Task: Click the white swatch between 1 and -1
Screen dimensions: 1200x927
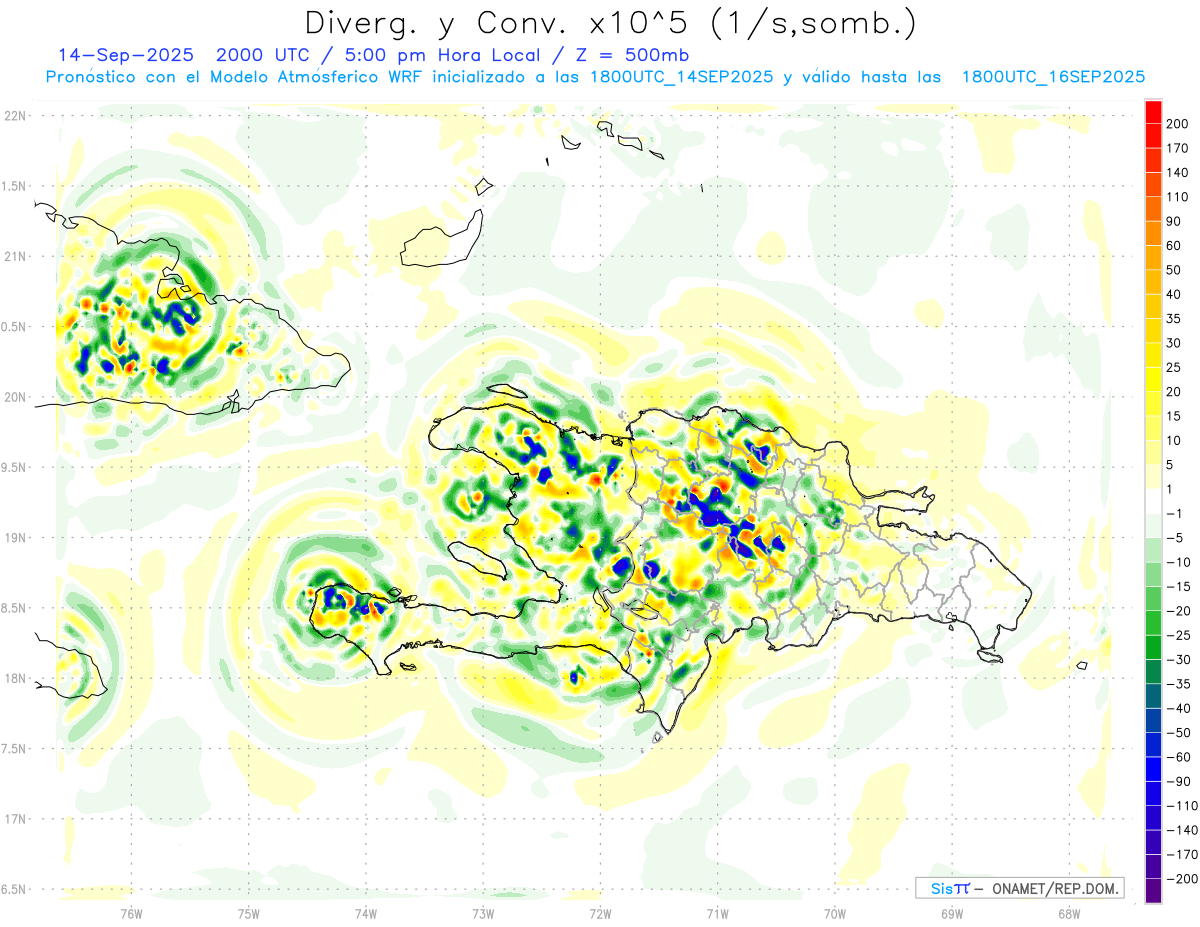Action: pyautogui.click(x=1153, y=501)
